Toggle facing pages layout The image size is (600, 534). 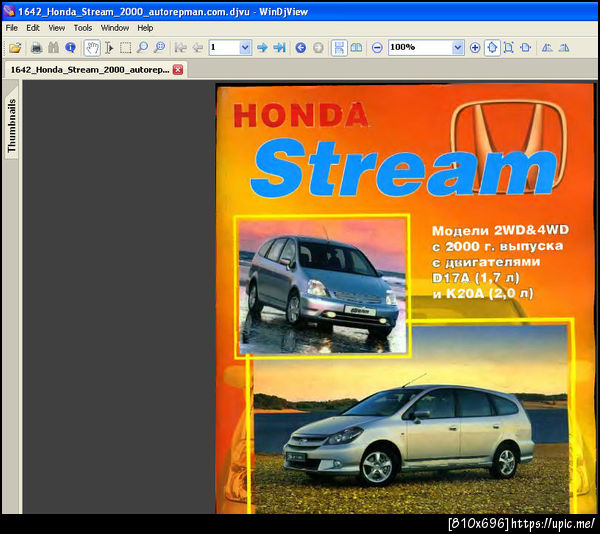point(356,48)
